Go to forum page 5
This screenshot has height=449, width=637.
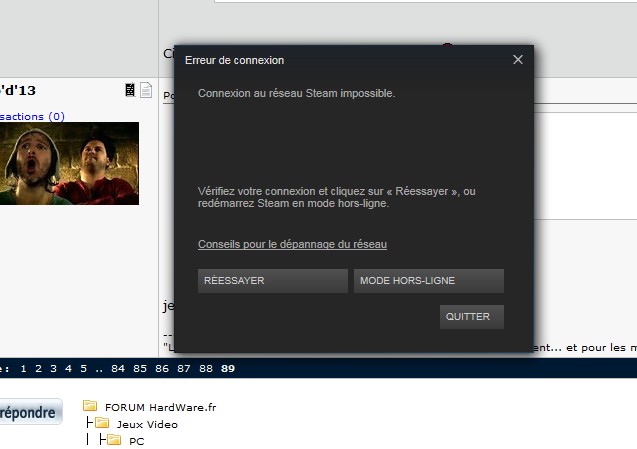[83, 369]
